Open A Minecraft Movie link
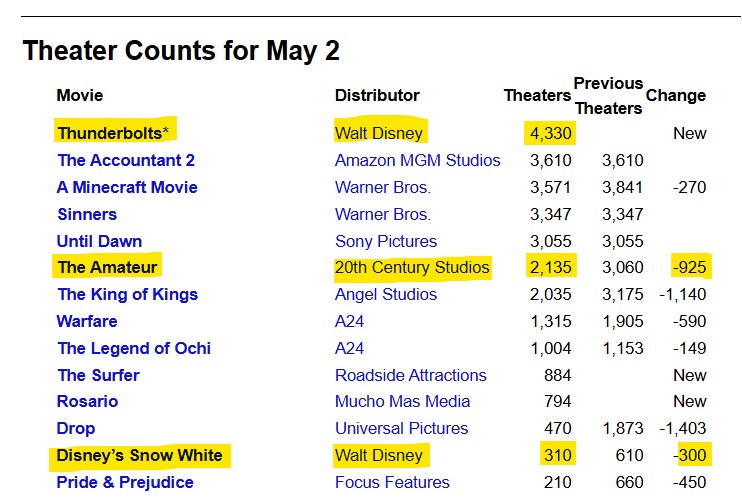 pyautogui.click(x=127, y=187)
